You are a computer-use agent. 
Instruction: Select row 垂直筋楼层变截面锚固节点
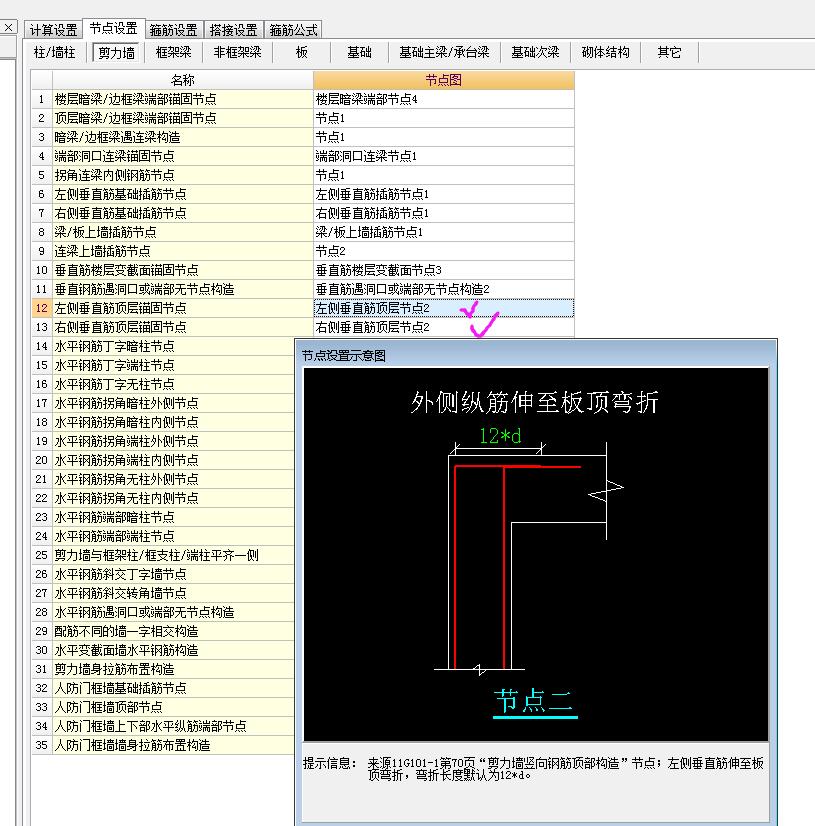(x=182, y=270)
